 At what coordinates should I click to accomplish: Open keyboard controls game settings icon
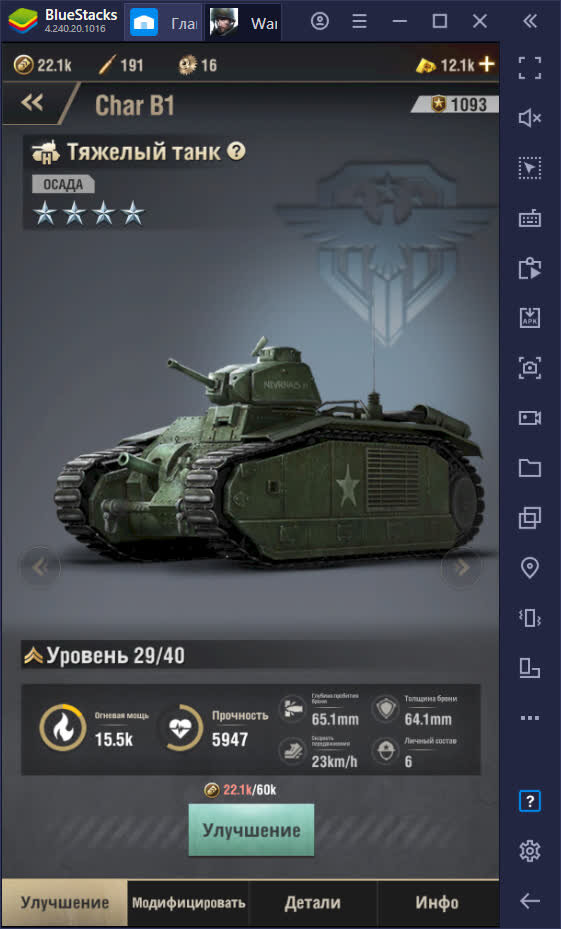click(x=530, y=218)
